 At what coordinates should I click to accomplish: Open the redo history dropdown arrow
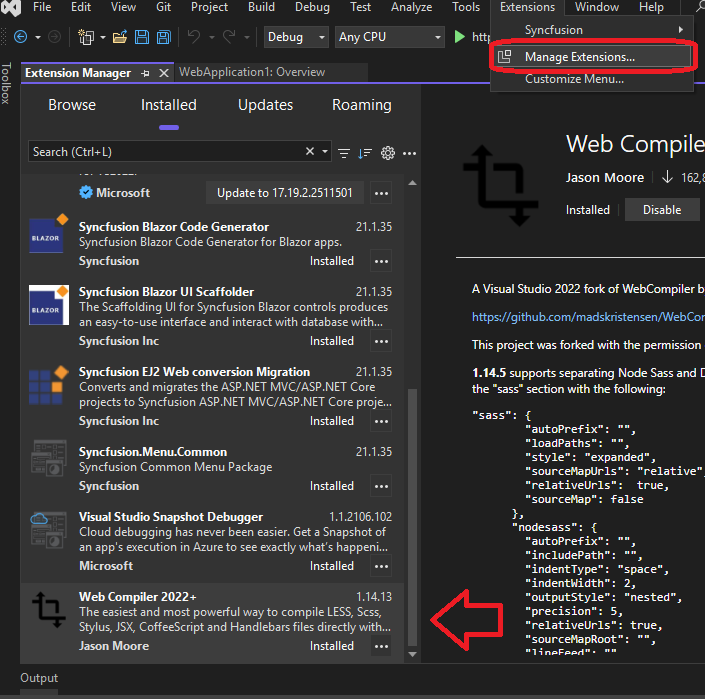[246, 37]
